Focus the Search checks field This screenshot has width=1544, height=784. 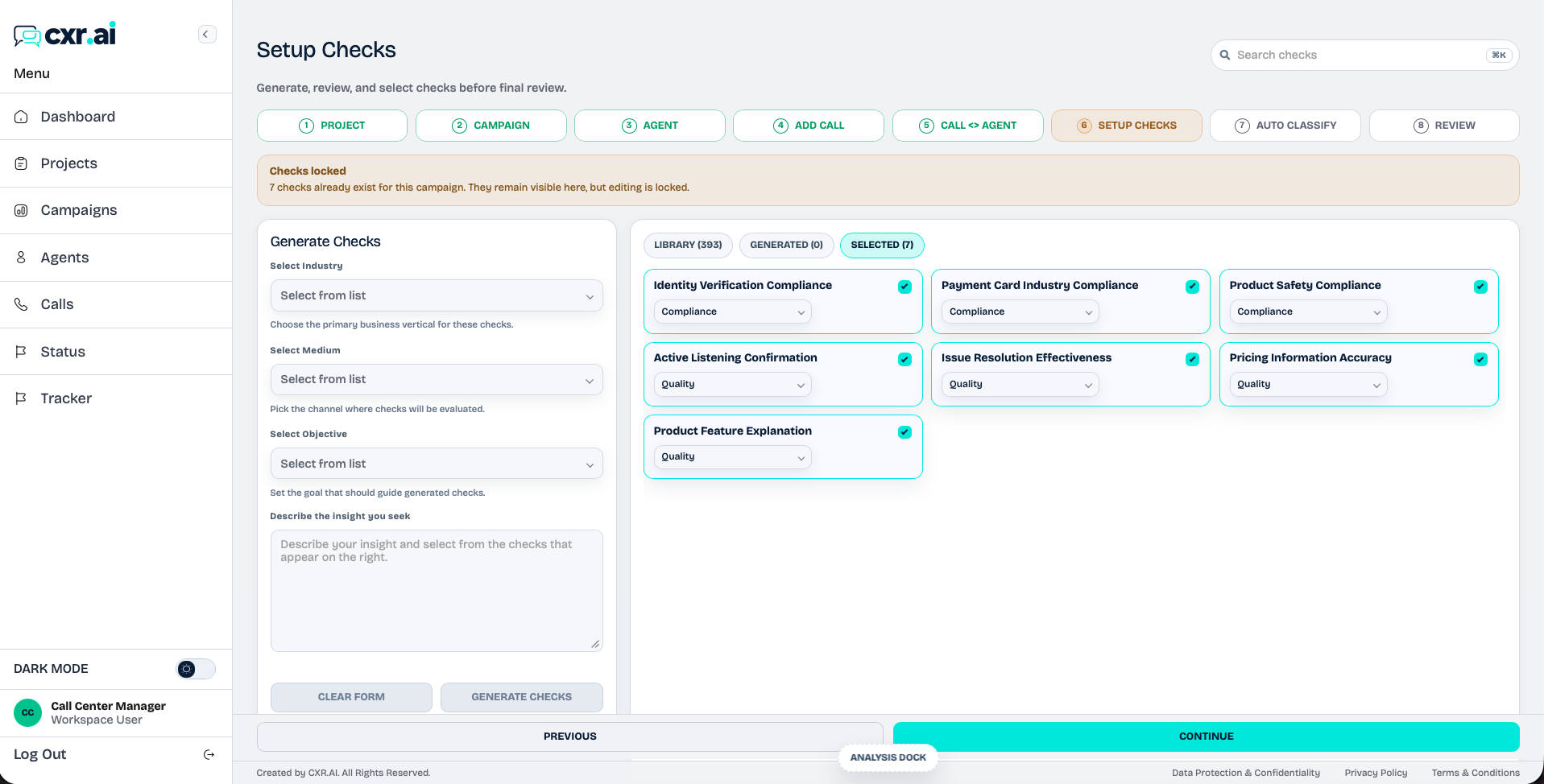pyautogui.click(x=1365, y=55)
